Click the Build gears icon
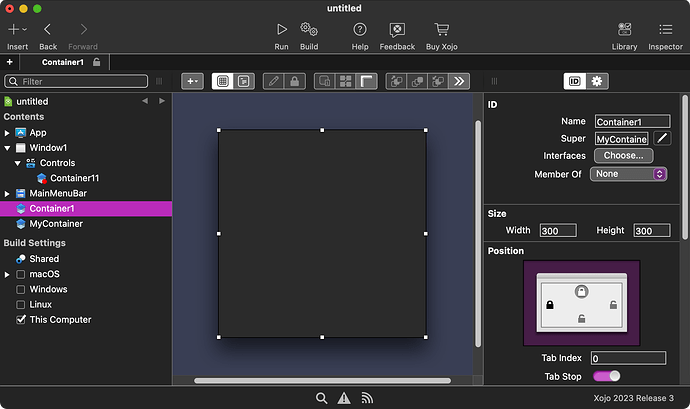 (309, 30)
